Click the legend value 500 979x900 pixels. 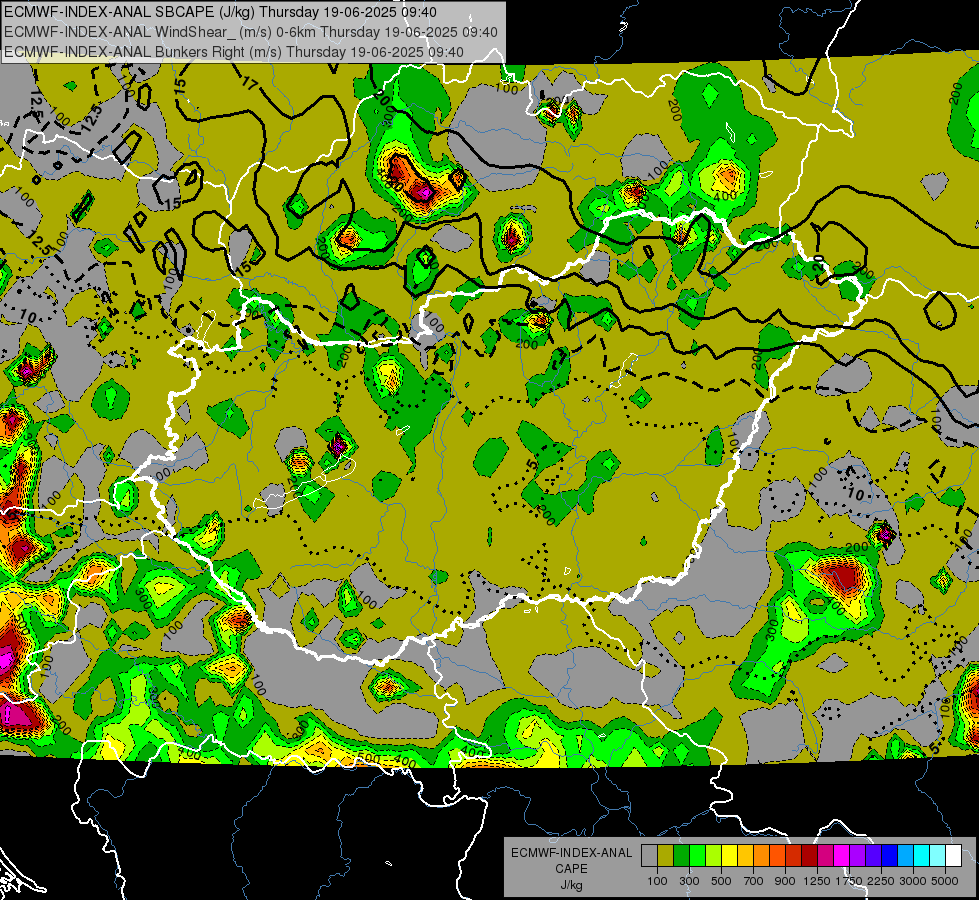pyautogui.click(x=721, y=881)
